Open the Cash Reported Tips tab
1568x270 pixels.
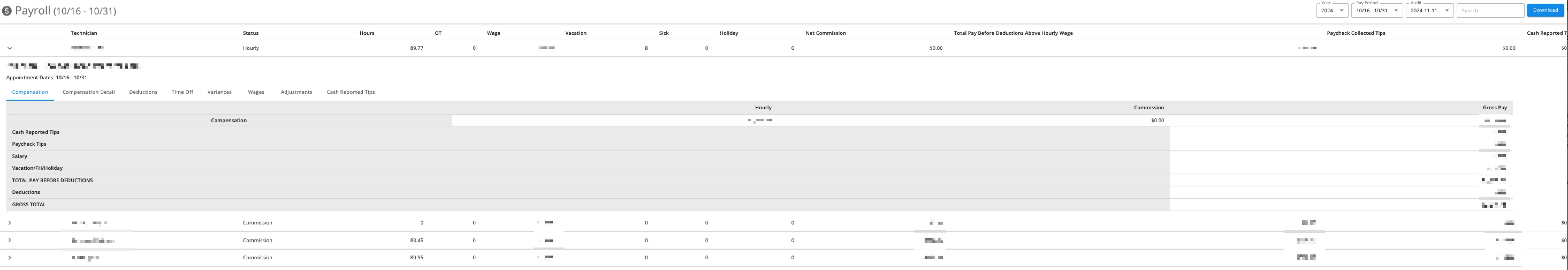tap(351, 92)
